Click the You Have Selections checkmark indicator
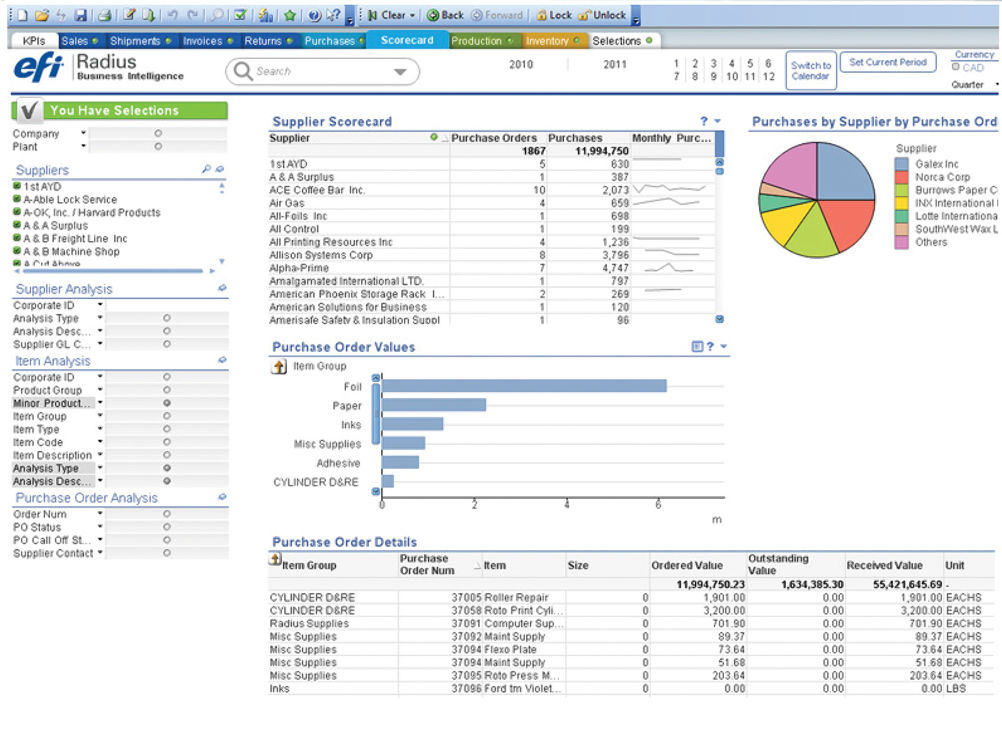1002x734 pixels. click(28, 111)
